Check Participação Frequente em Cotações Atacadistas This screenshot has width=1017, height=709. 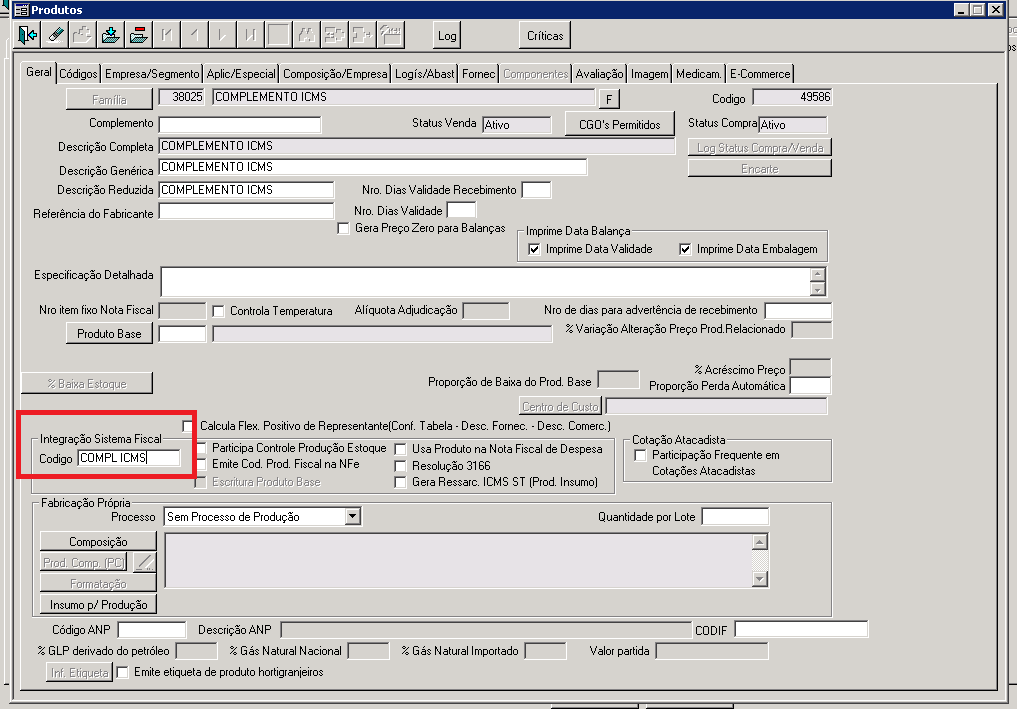[x=641, y=455]
